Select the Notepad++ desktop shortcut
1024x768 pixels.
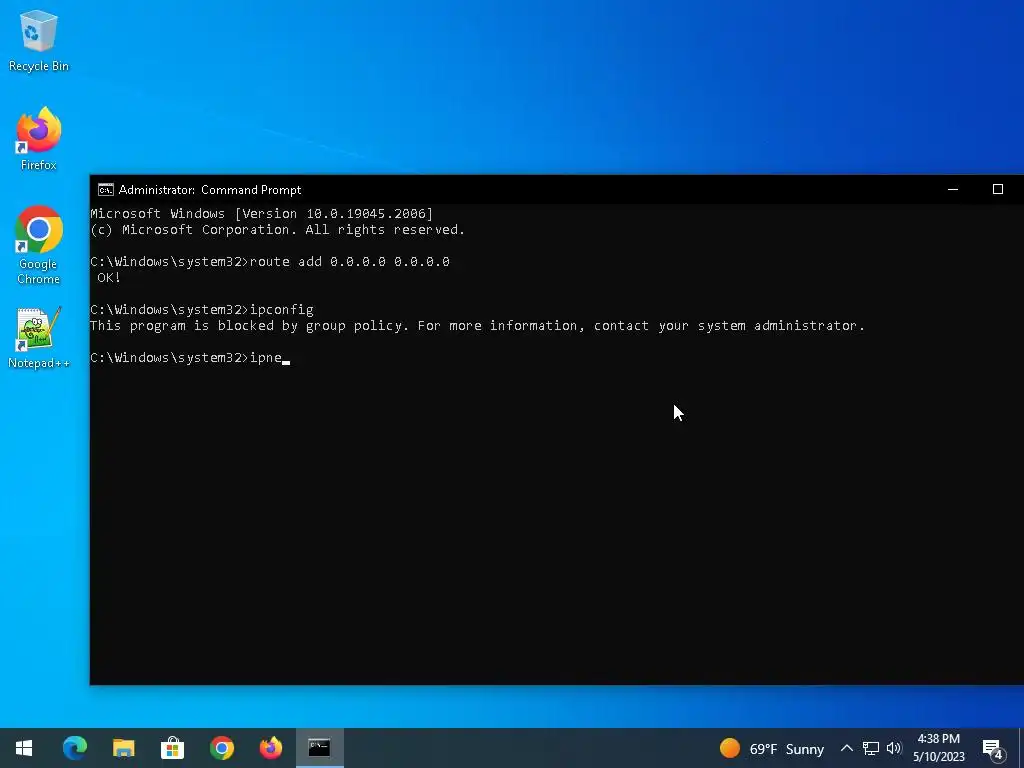point(39,338)
